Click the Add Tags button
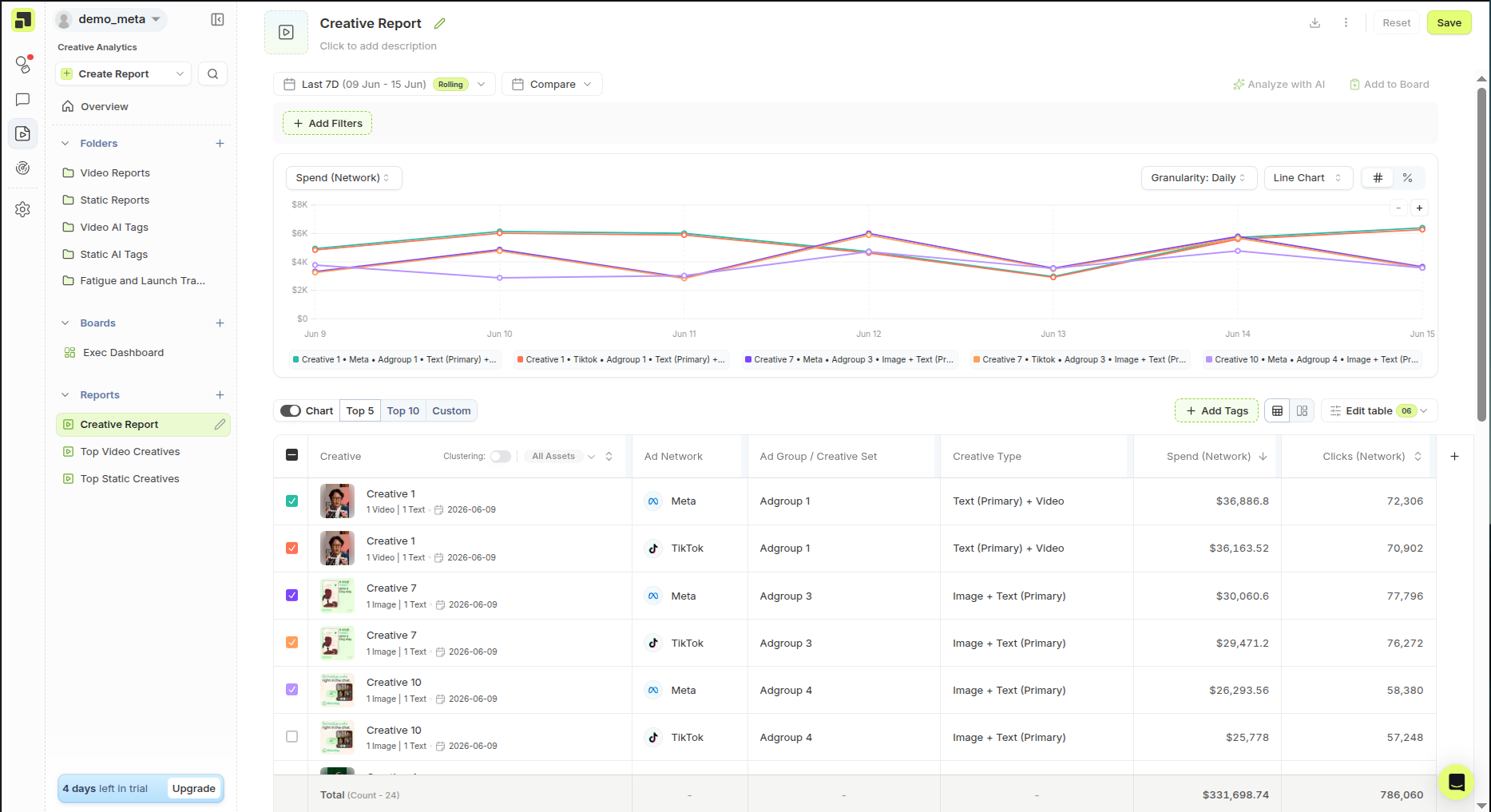 coord(1216,410)
